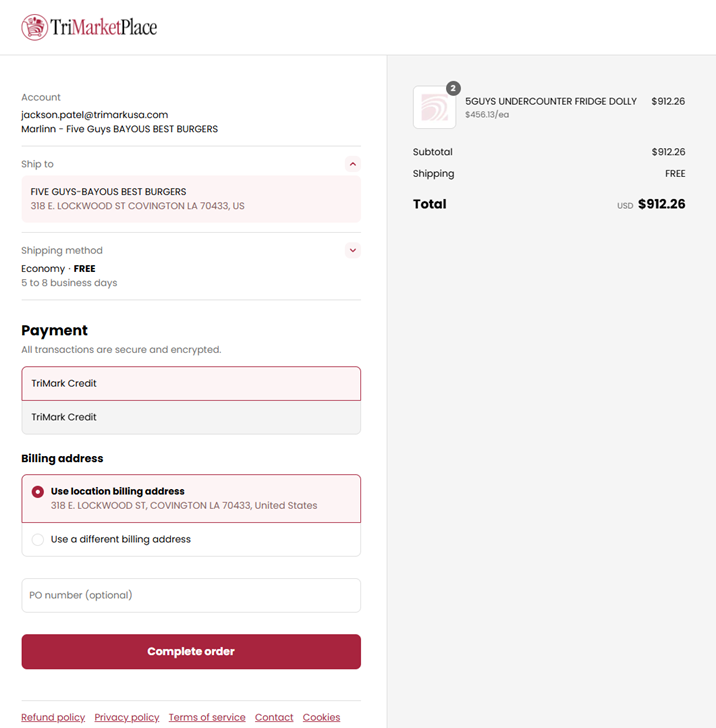Open the Refund policy link
This screenshot has height=728, width=716.
[53, 717]
